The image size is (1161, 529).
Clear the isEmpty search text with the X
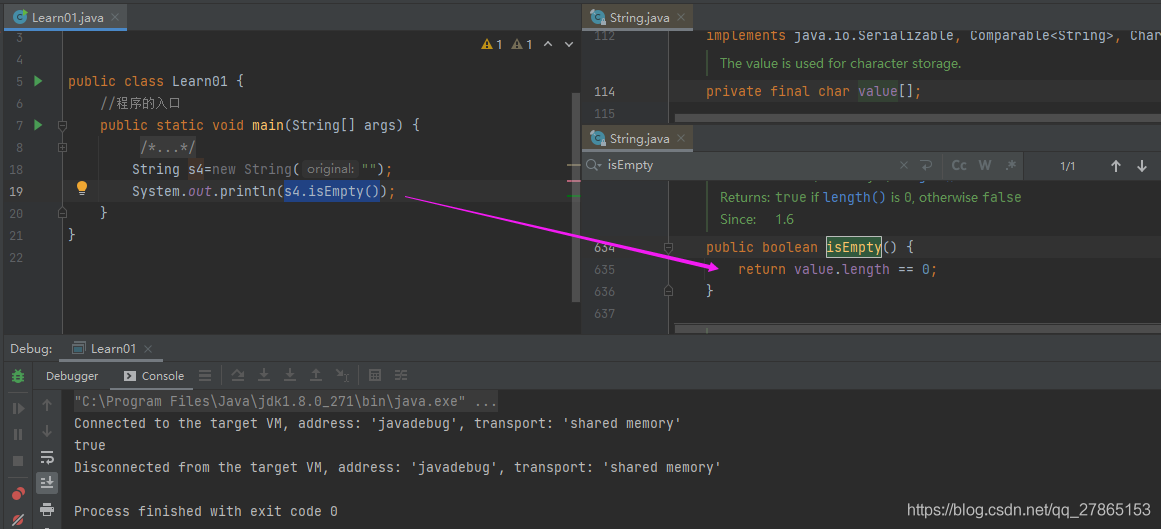coord(904,165)
